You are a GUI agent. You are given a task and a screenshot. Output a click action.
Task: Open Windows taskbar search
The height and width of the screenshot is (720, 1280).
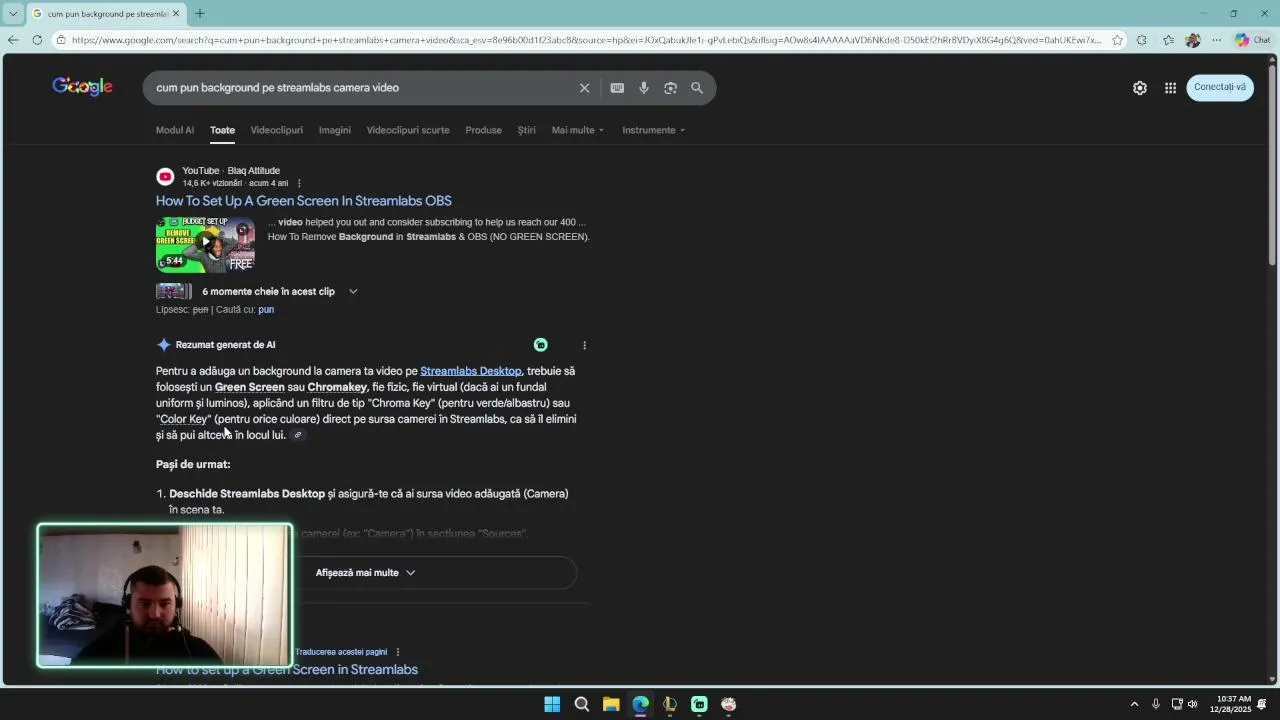581,704
